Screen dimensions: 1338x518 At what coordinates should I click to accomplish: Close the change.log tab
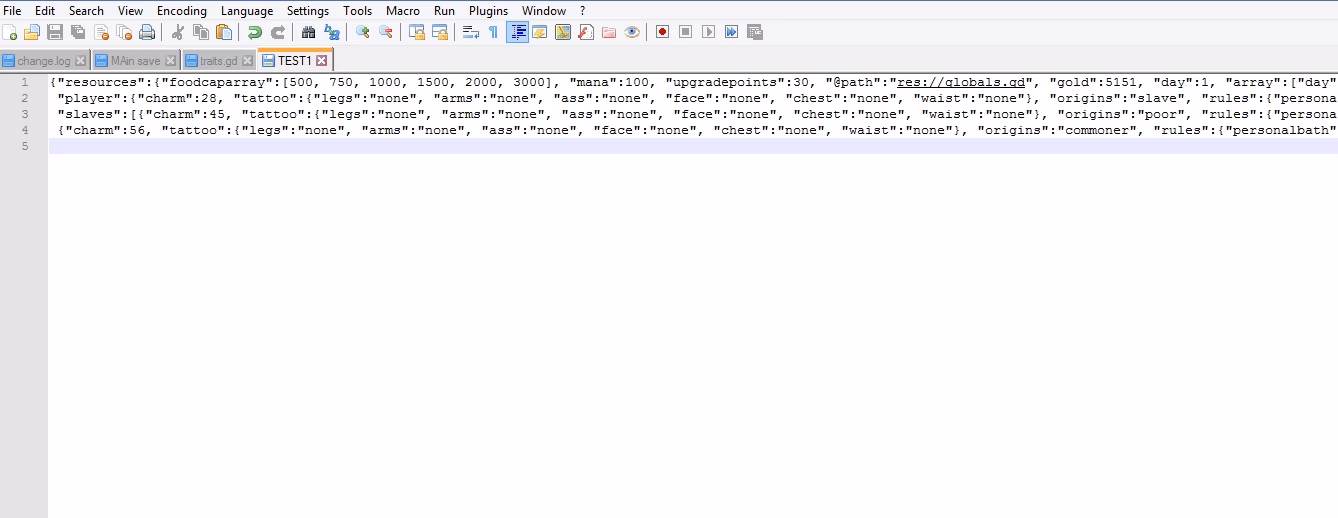pos(81,61)
